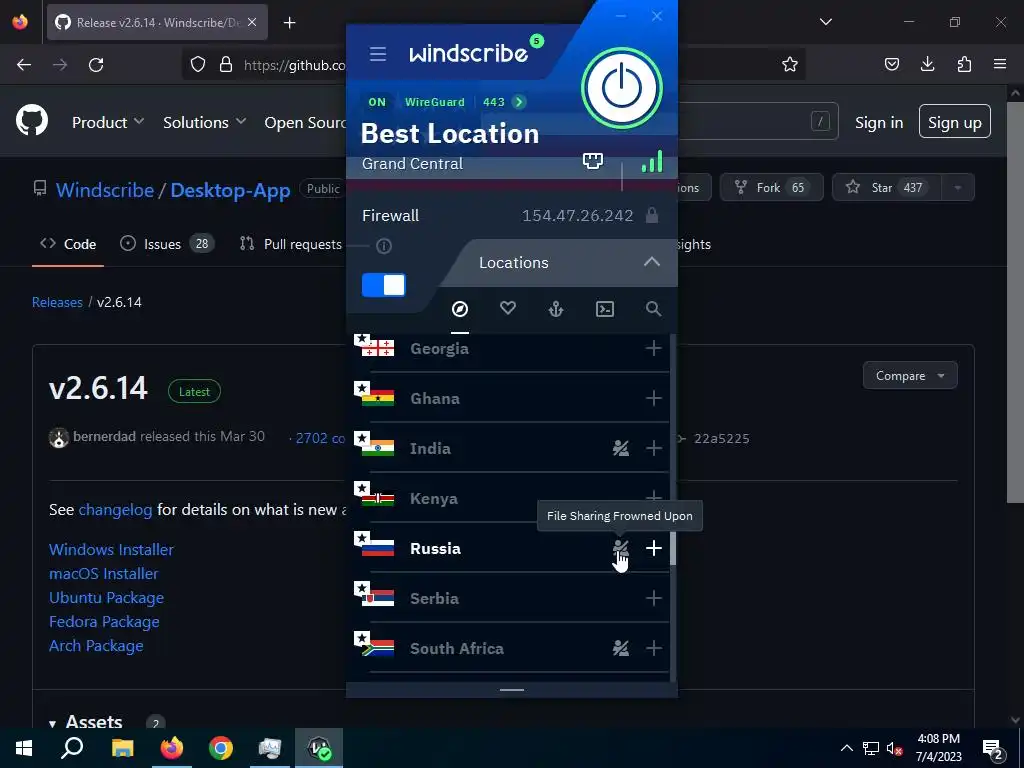Go back in Firefox
1024x768 pixels.
pos(24,65)
